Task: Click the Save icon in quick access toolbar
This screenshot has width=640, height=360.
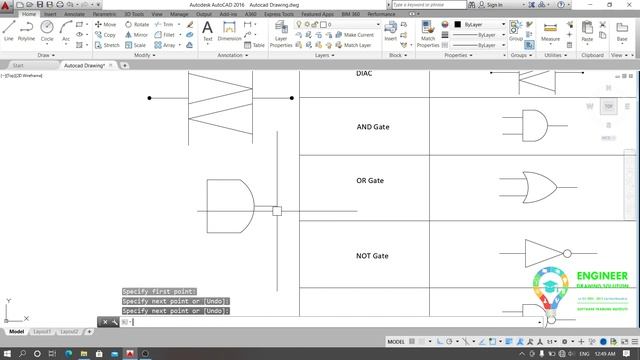Action: (40, 4)
